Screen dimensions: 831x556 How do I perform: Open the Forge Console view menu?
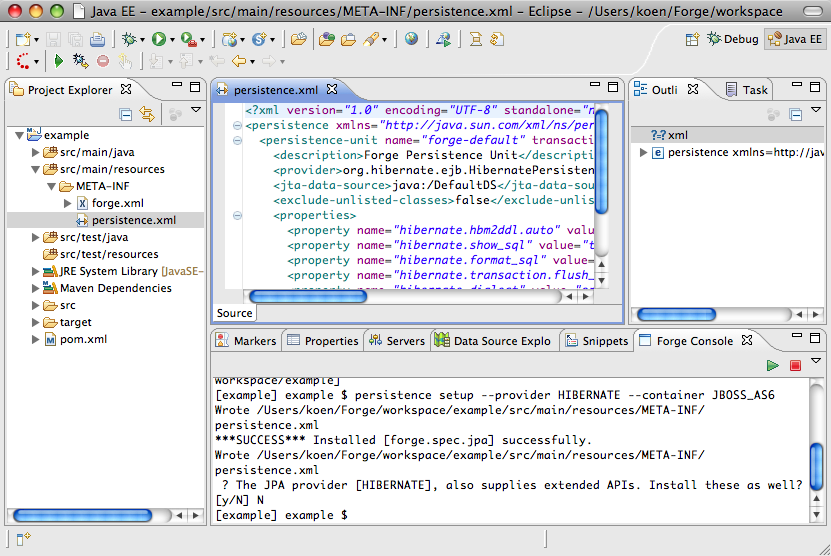tap(816, 361)
